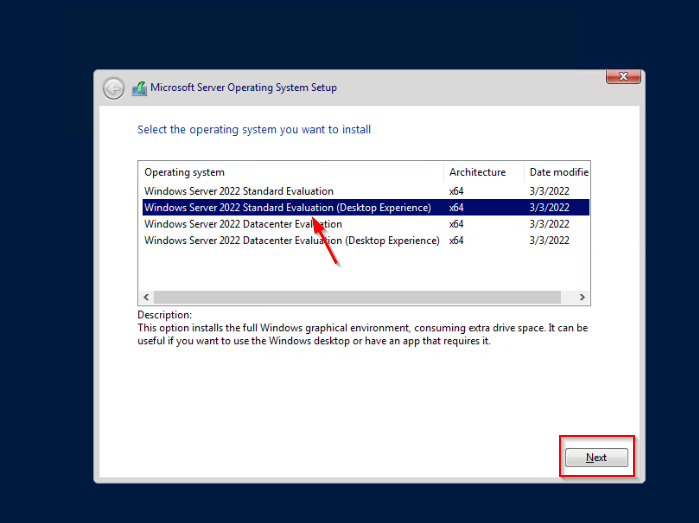Viewport: 699px width, 523px height.
Task: Choose Windows Server 2022 Datacenter Evaluation
Action: click(242, 224)
